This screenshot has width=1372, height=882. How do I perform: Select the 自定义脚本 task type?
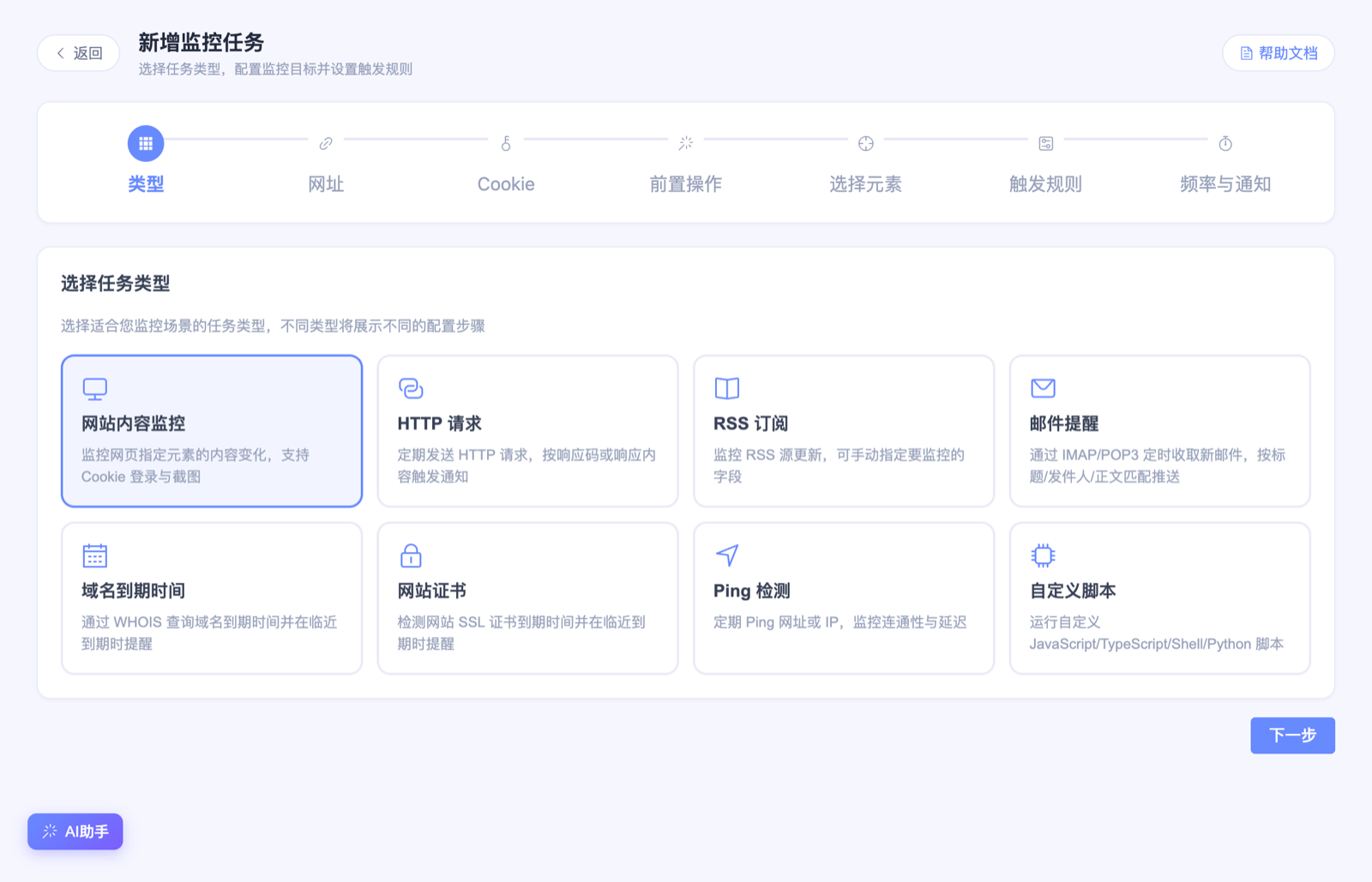point(1160,598)
